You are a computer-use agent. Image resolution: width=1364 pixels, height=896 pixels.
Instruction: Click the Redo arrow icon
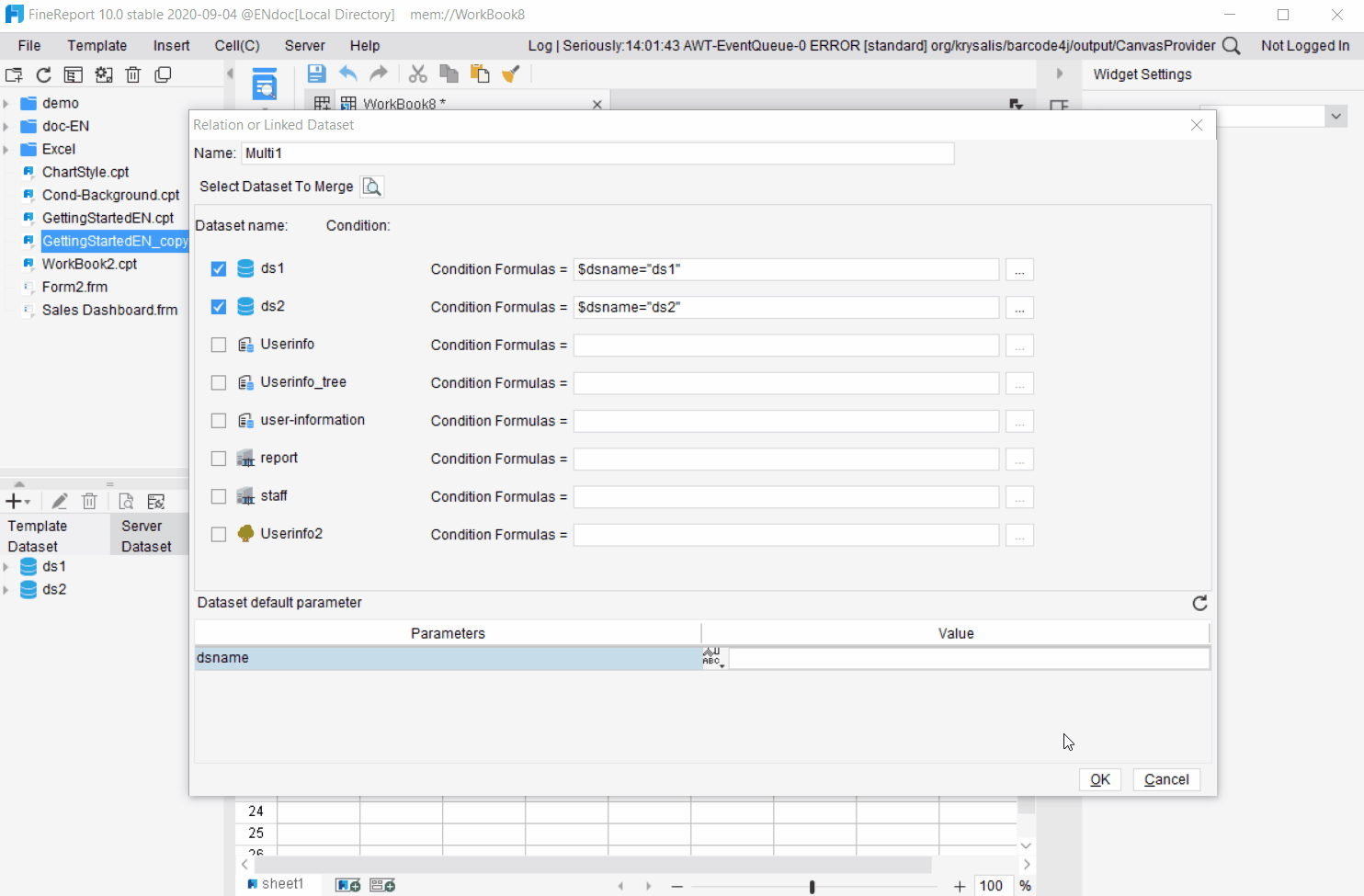point(377,74)
